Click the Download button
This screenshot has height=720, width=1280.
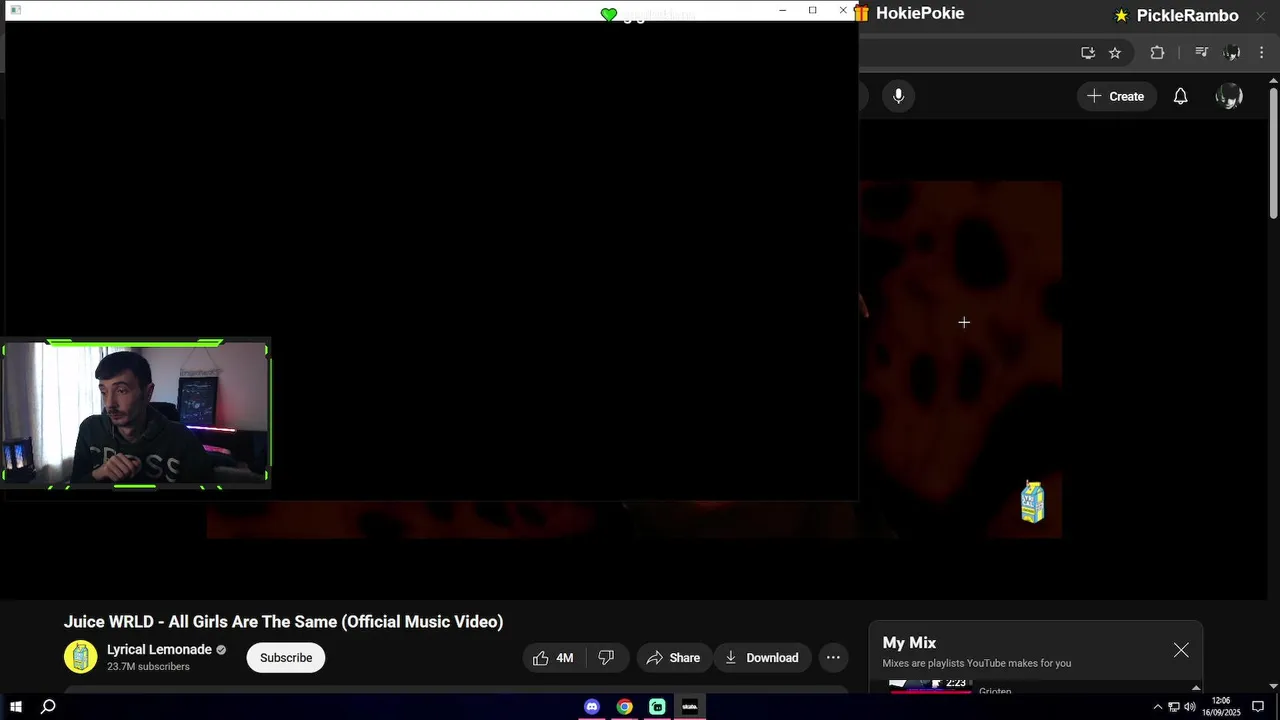762,657
